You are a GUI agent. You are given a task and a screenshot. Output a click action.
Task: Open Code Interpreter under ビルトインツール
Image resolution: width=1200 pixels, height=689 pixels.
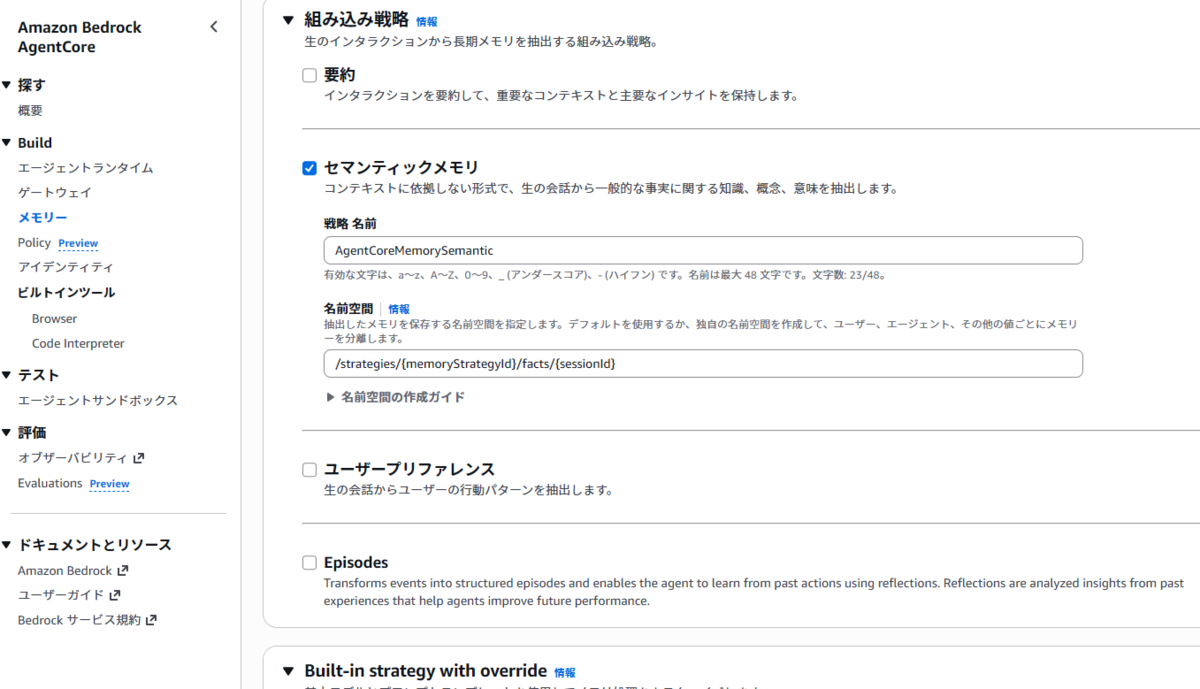(x=78, y=343)
